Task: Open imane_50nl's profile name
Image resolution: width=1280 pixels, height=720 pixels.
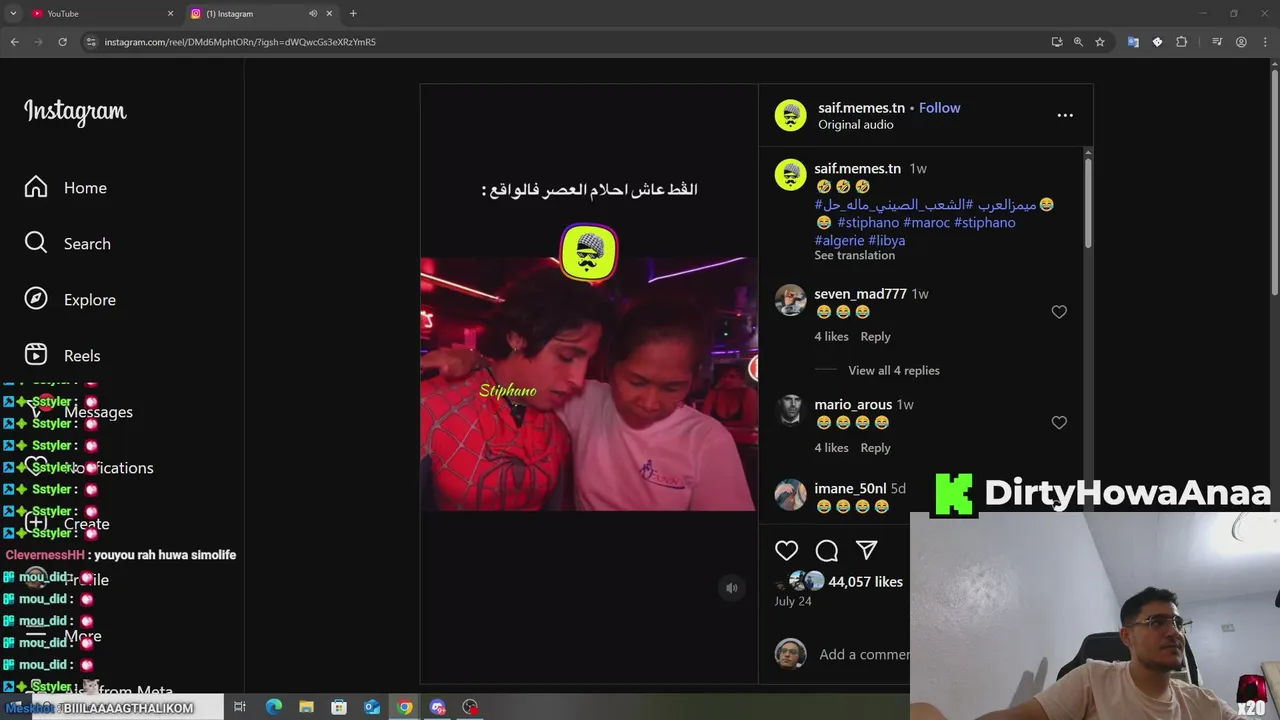Action: click(x=850, y=489)
